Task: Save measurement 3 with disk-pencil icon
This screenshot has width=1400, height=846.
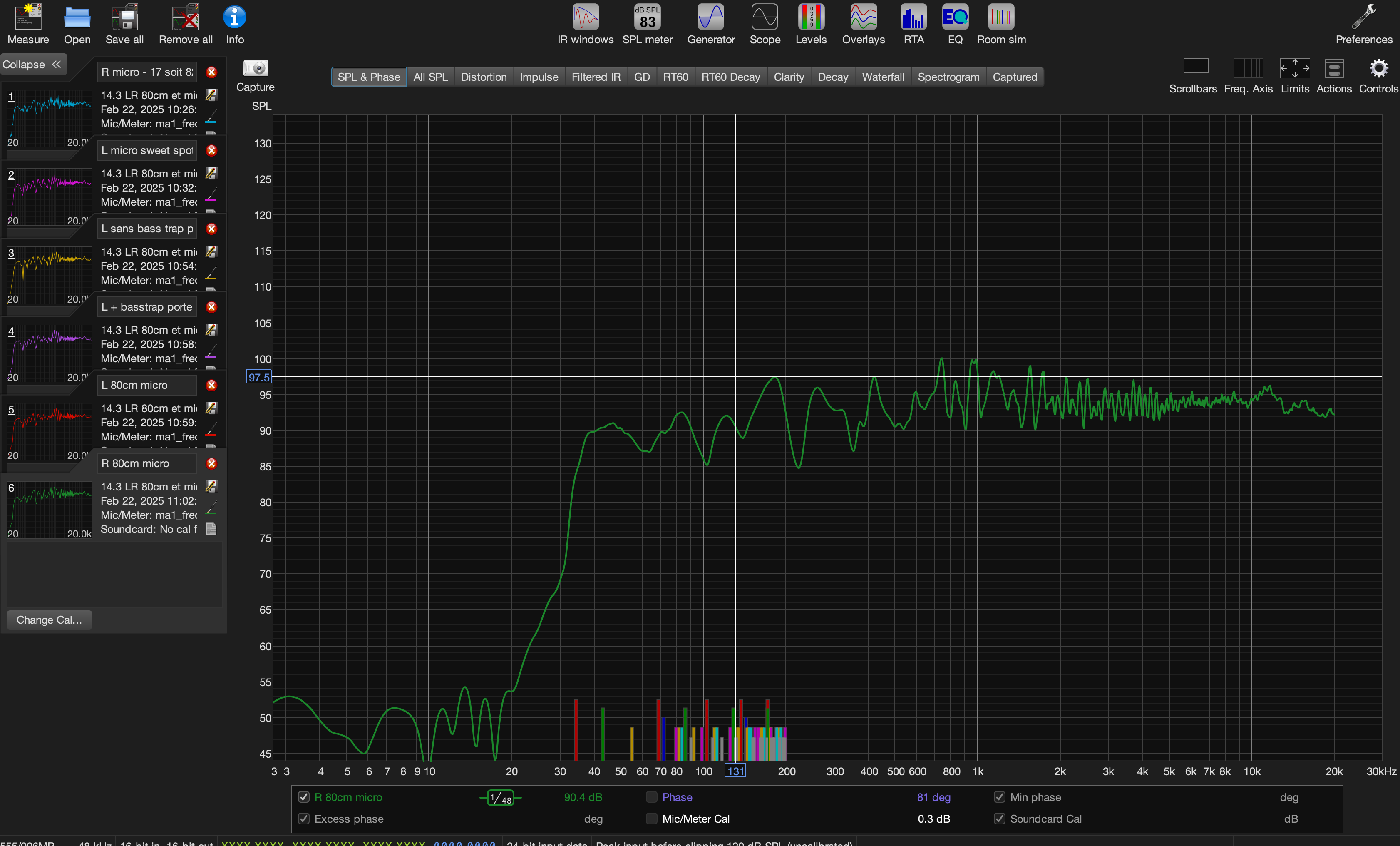Action: pos(211,251)
